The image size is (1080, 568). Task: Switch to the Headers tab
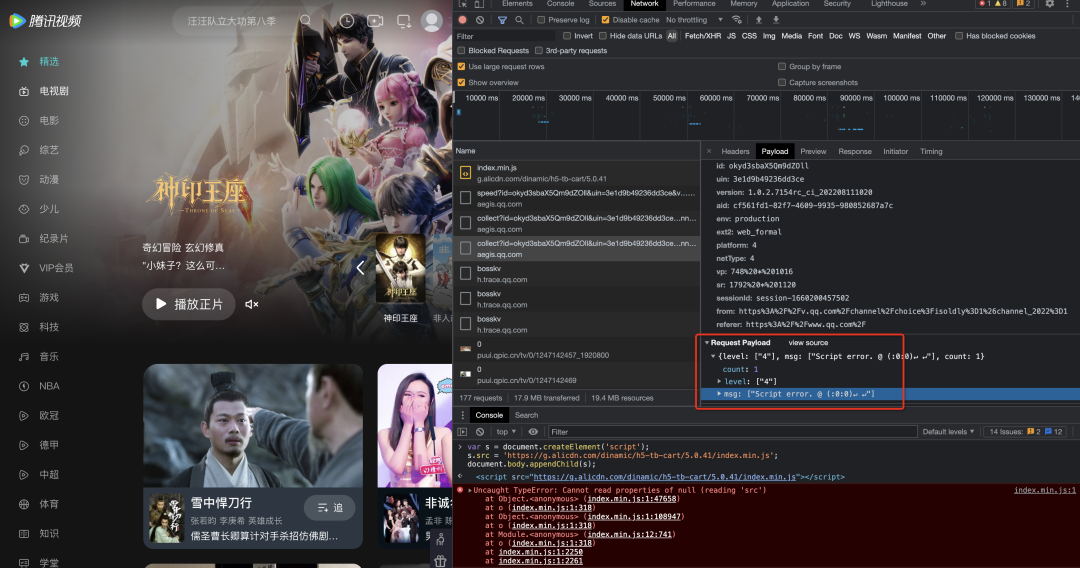pyautogui.click(x=735, y=151)
